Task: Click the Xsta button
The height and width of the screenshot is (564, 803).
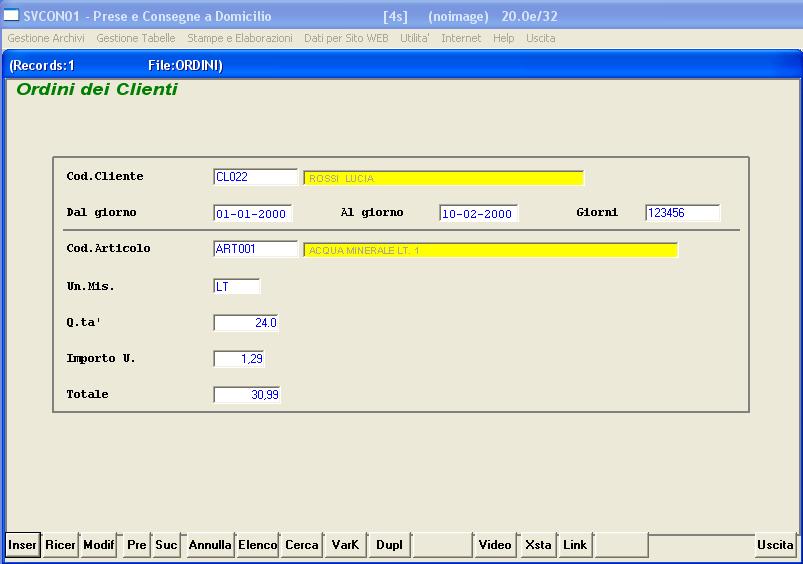Action: point(538,545)
